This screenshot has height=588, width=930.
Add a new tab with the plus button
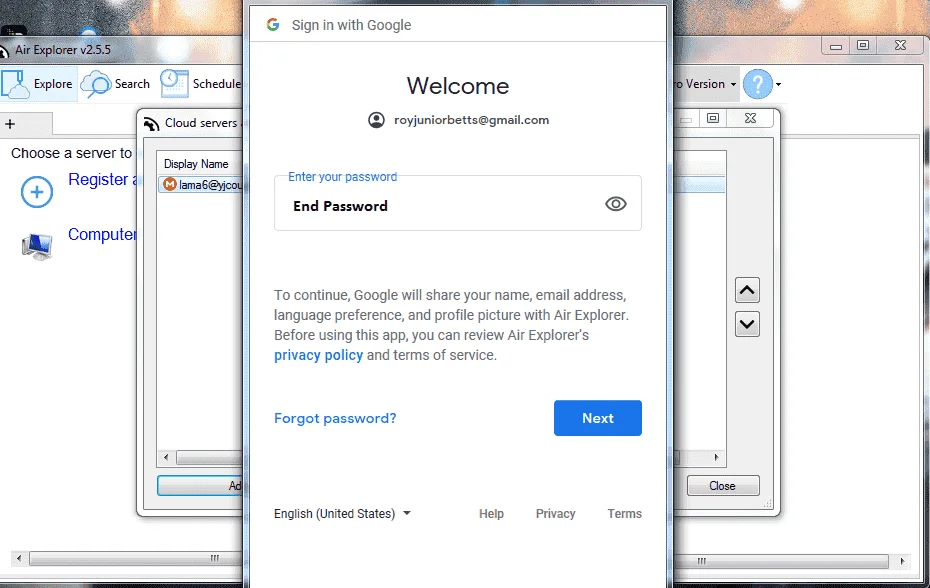pyautogui.click(x=10, y=124)
